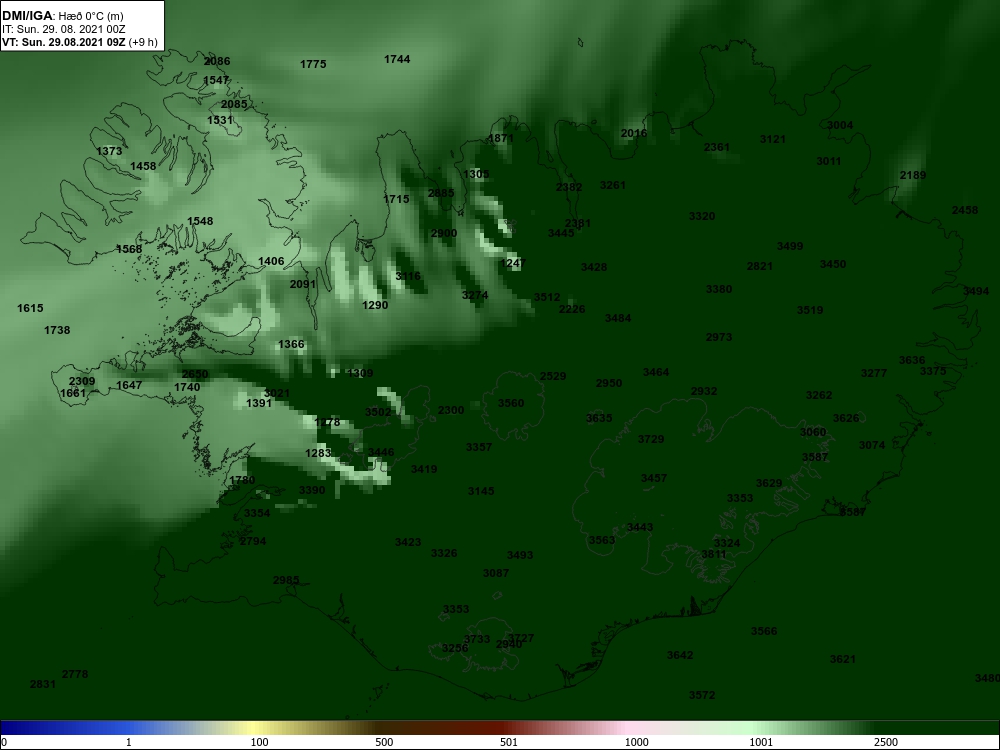Select the map value 1568

coord(129,249)
